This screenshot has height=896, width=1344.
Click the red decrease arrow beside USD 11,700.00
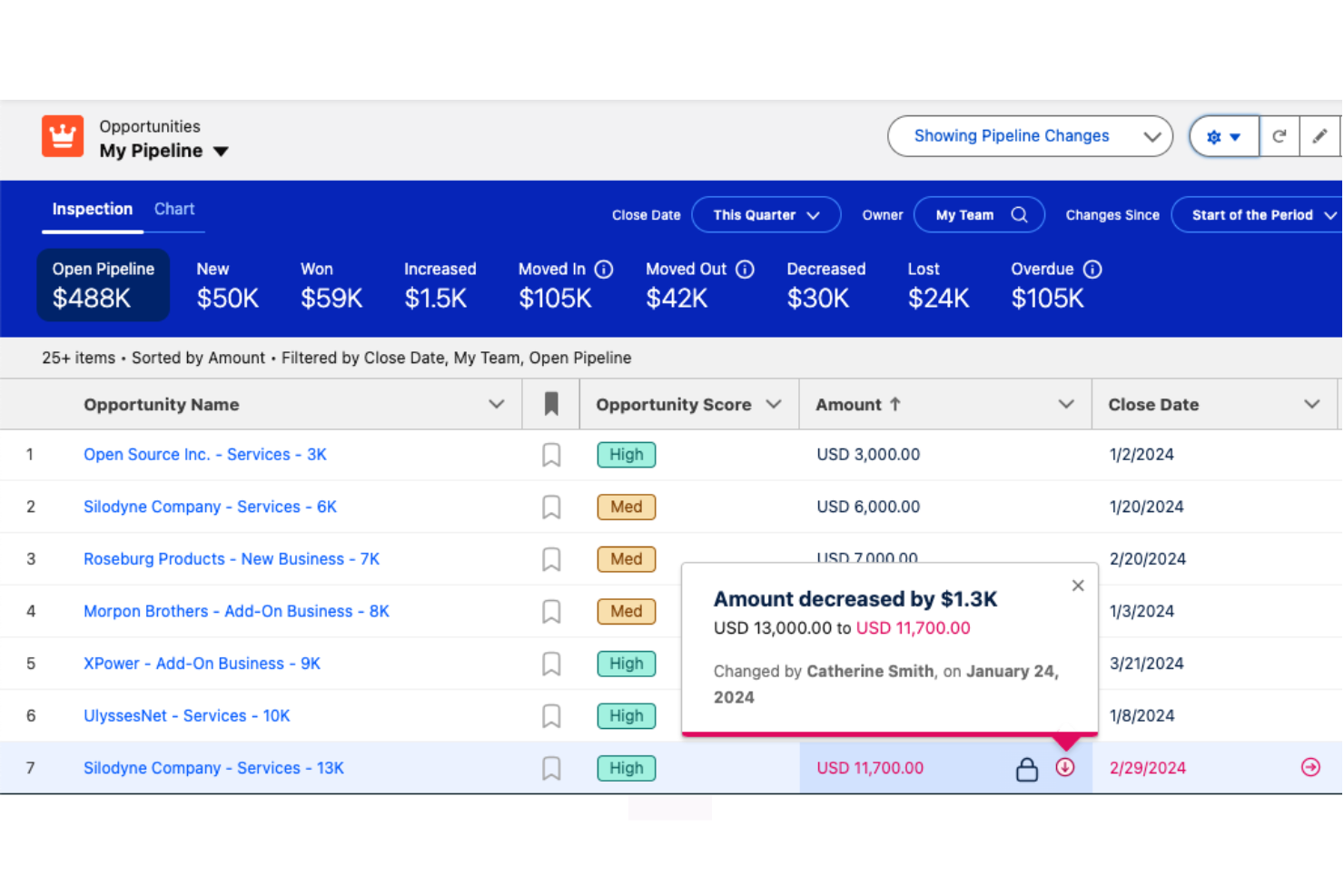pos(1064,767)
